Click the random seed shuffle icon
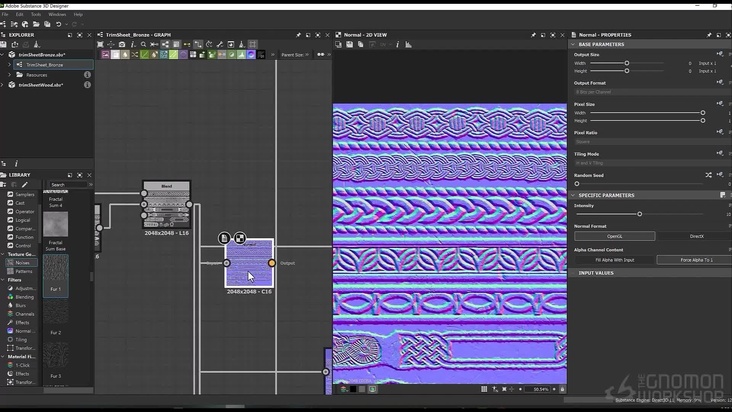732x412 pixels. (708, 174)
